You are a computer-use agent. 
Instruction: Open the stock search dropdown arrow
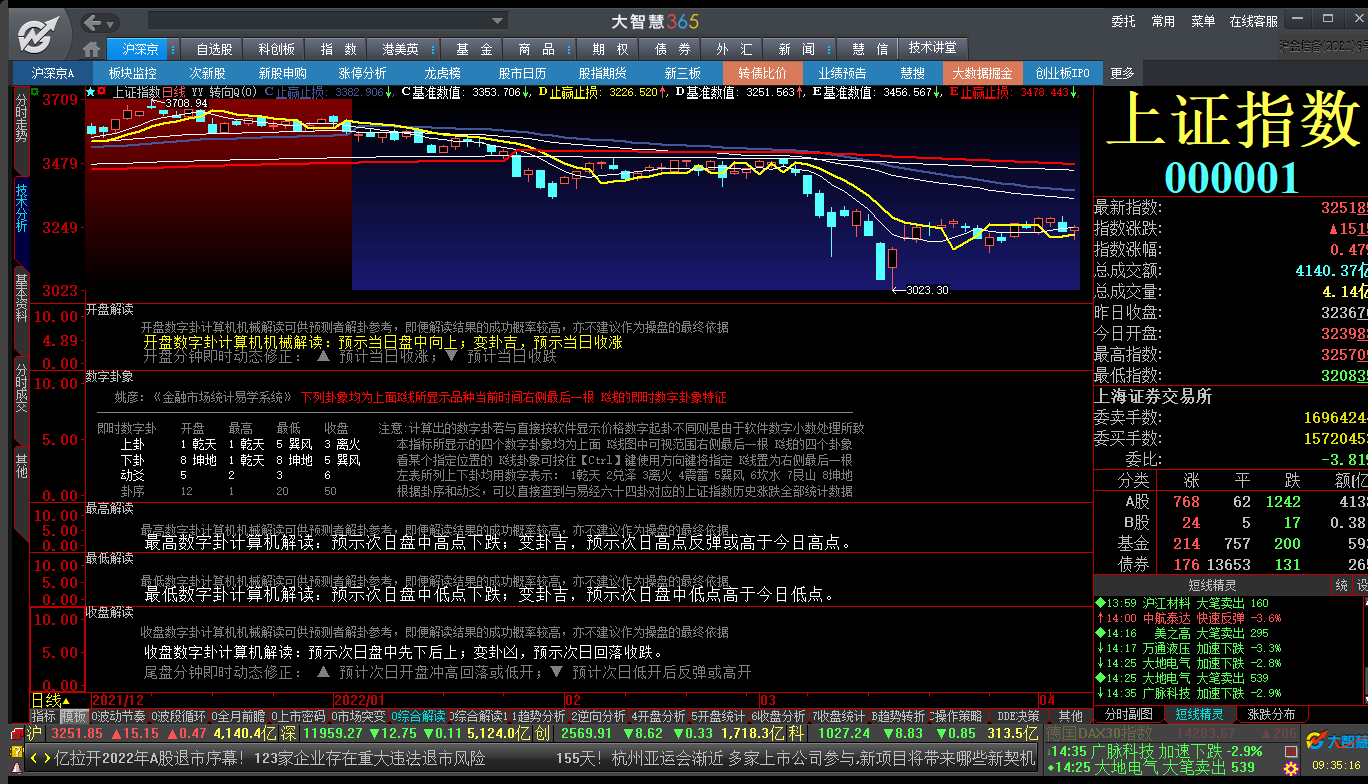499,21
